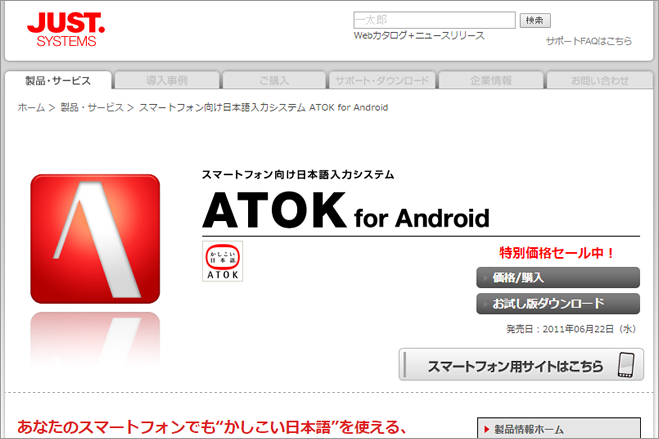
Task: Open the 製品情報ホーム side menu item
Action: coord(559,429)
